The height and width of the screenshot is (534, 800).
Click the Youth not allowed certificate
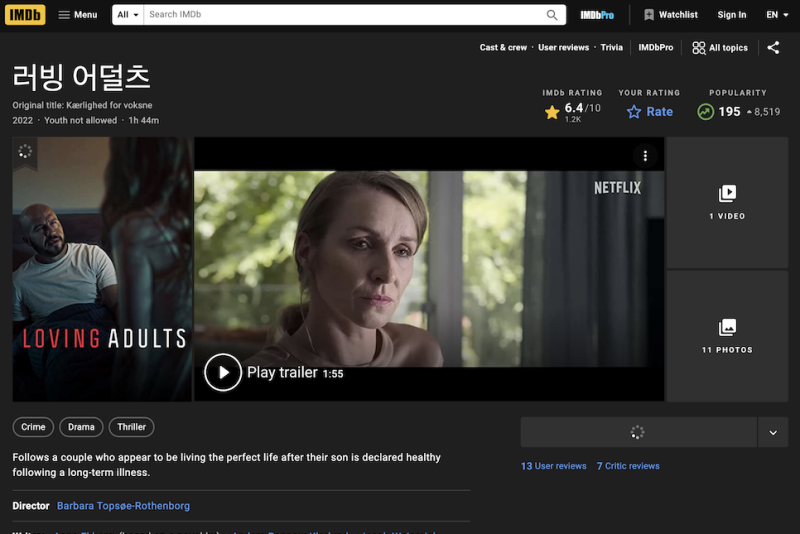81,120
